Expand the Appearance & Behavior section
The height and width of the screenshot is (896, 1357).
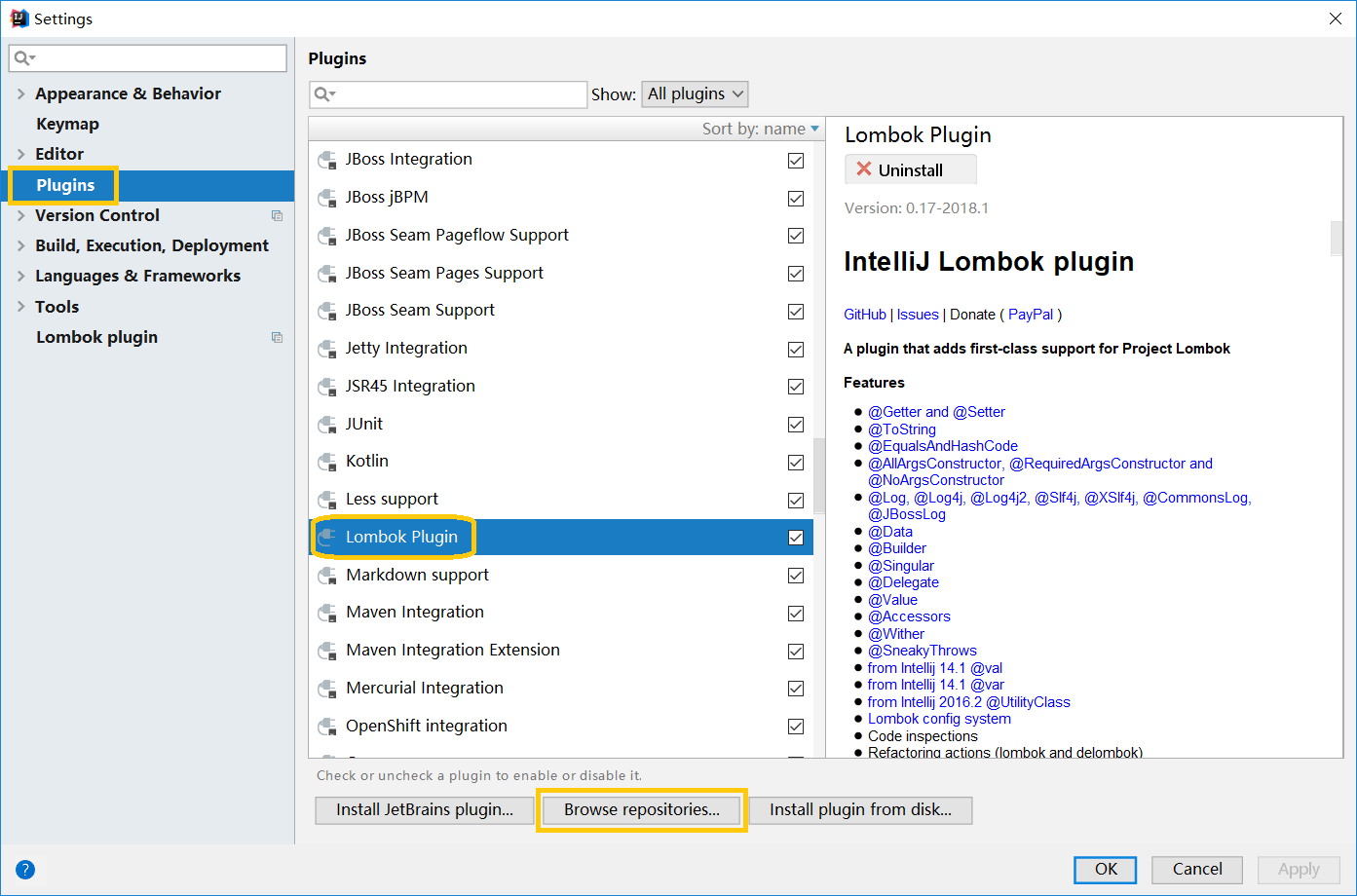[x=20, y=93]
